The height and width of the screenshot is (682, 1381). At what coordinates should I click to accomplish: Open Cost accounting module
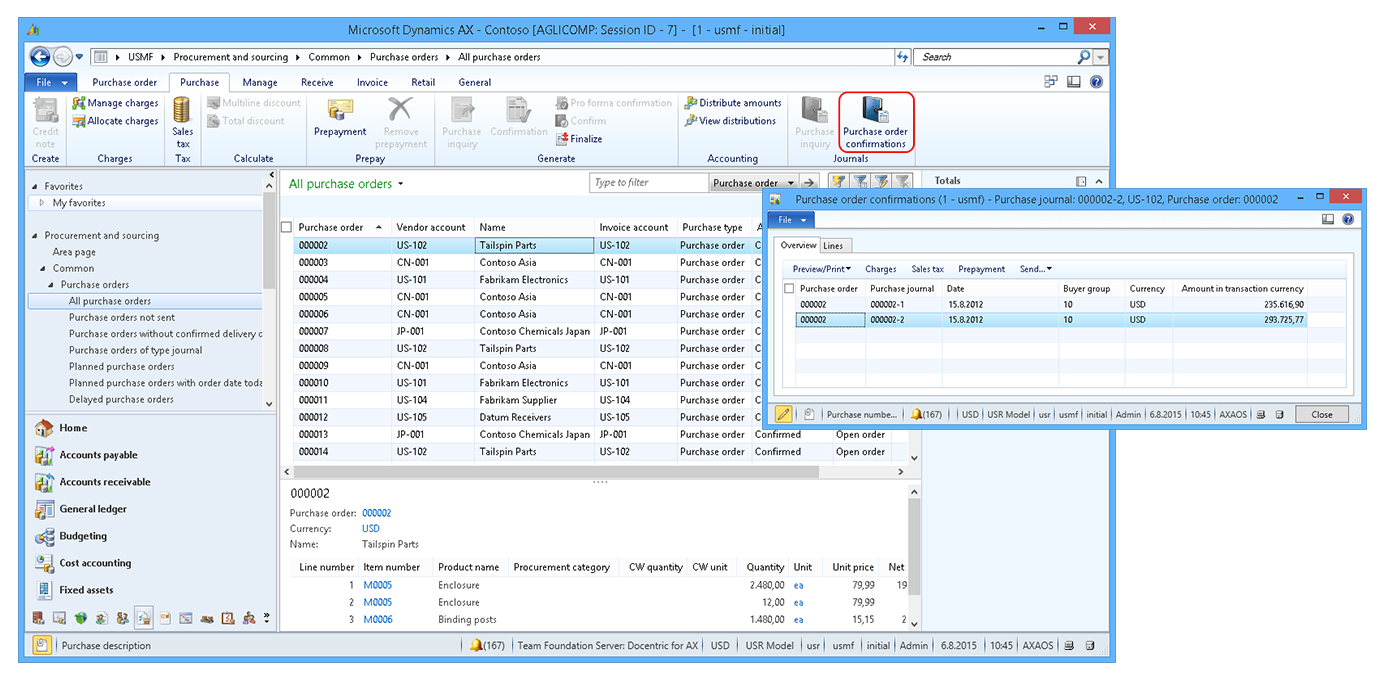click(x=83, y=563)
